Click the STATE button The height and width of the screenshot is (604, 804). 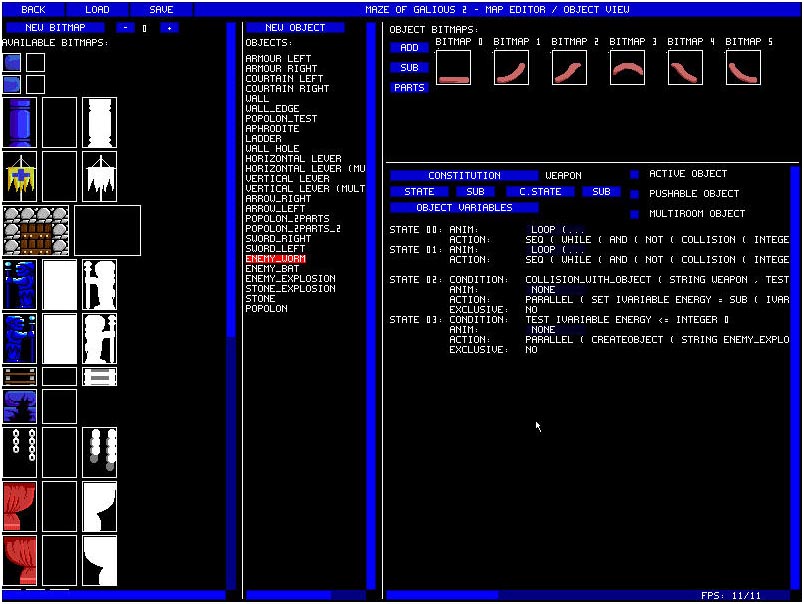click(x=419, y=192)
